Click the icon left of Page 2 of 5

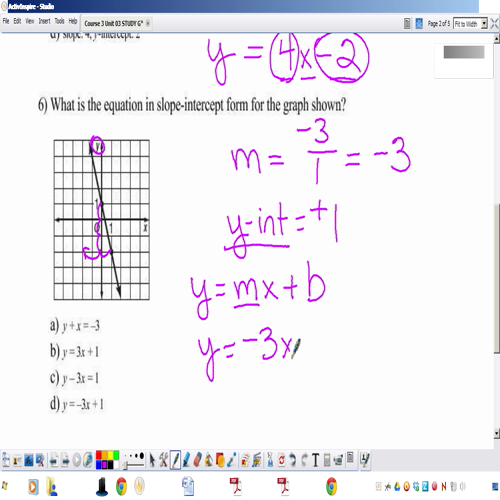point(419,23)
